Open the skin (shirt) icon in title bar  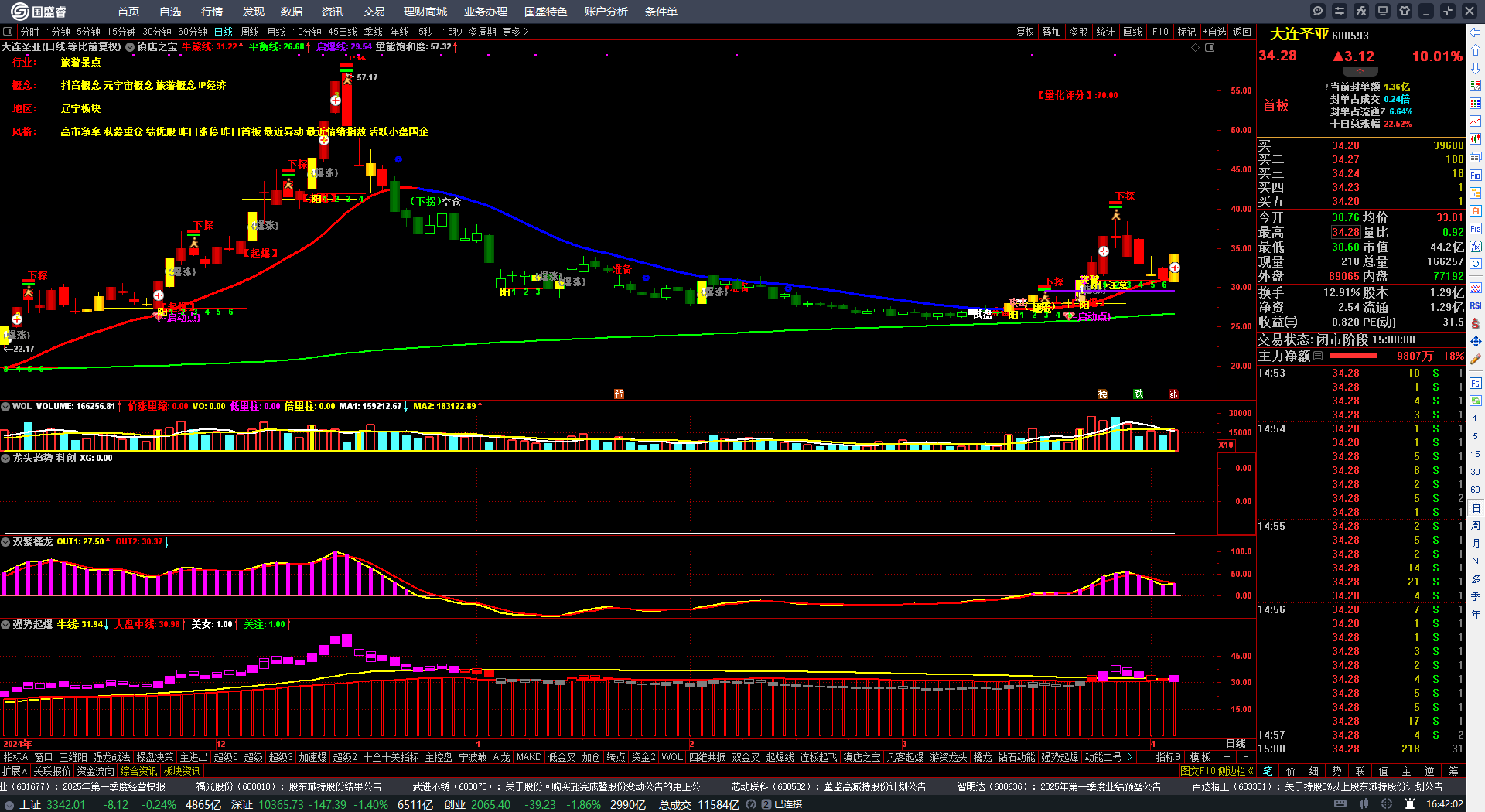pyautogui.click(x=1405, y=11)
